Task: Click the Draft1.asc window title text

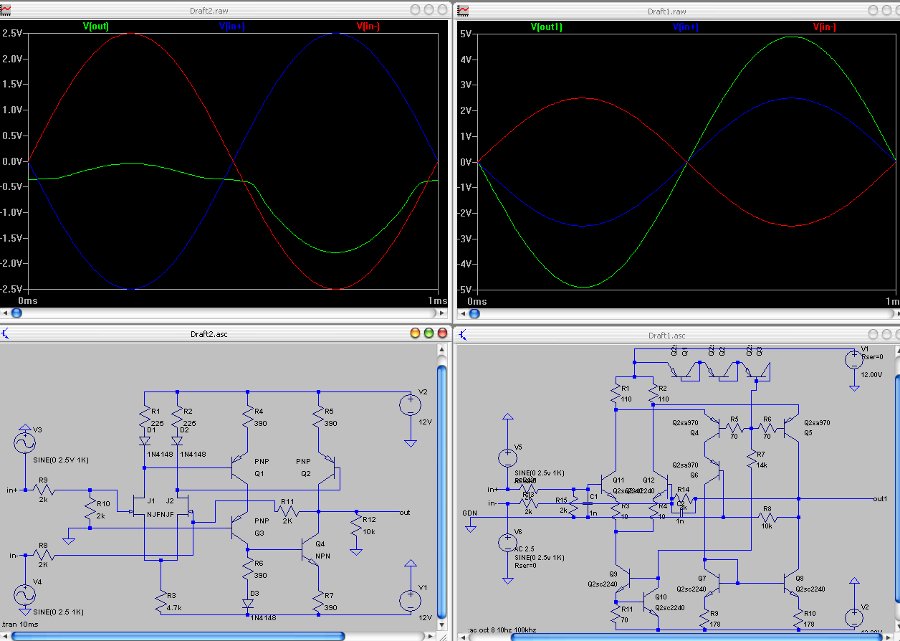Action: pyautogui.click(x=666, y=335)
